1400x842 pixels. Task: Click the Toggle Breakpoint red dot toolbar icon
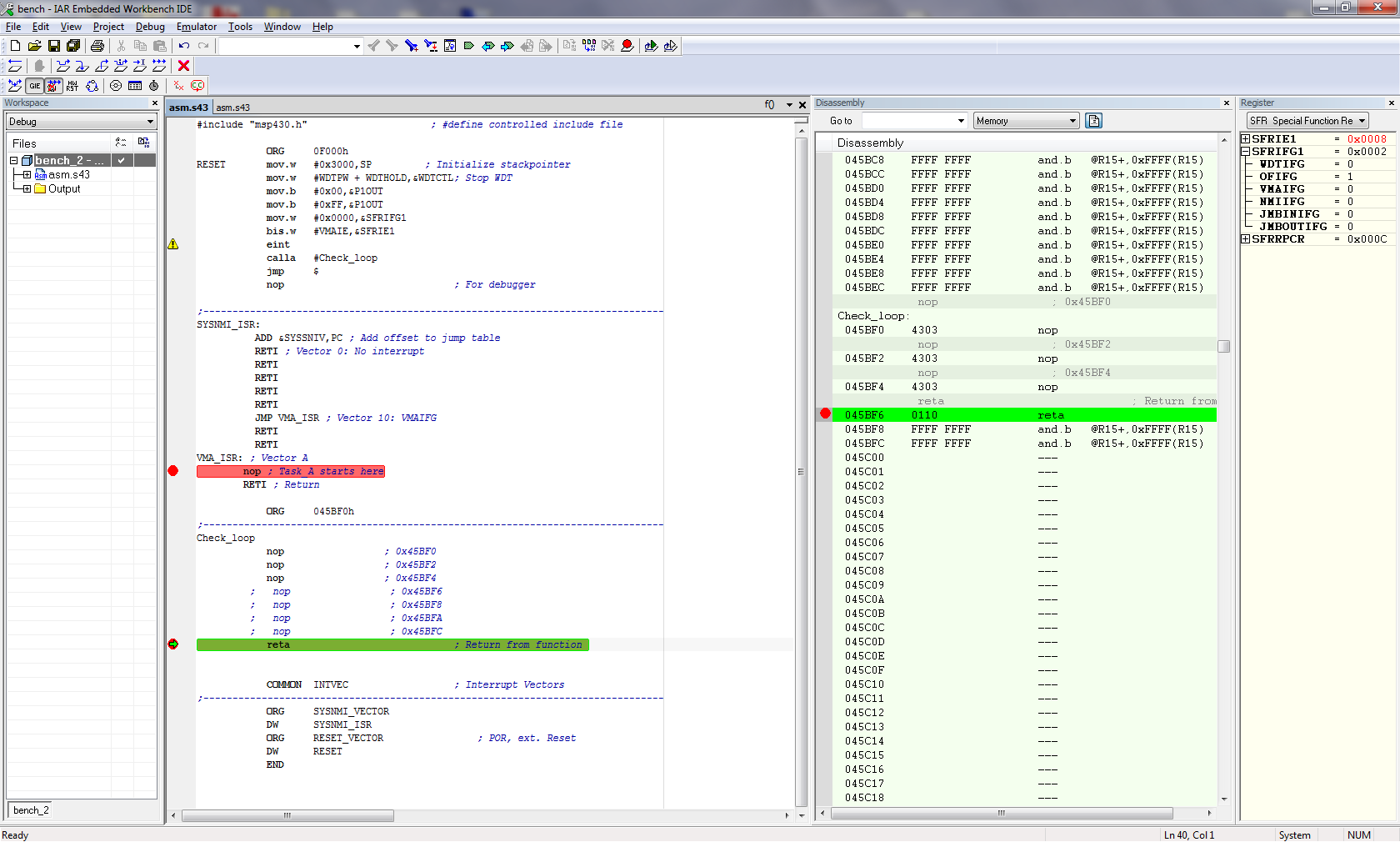click(x=627, y=46)
